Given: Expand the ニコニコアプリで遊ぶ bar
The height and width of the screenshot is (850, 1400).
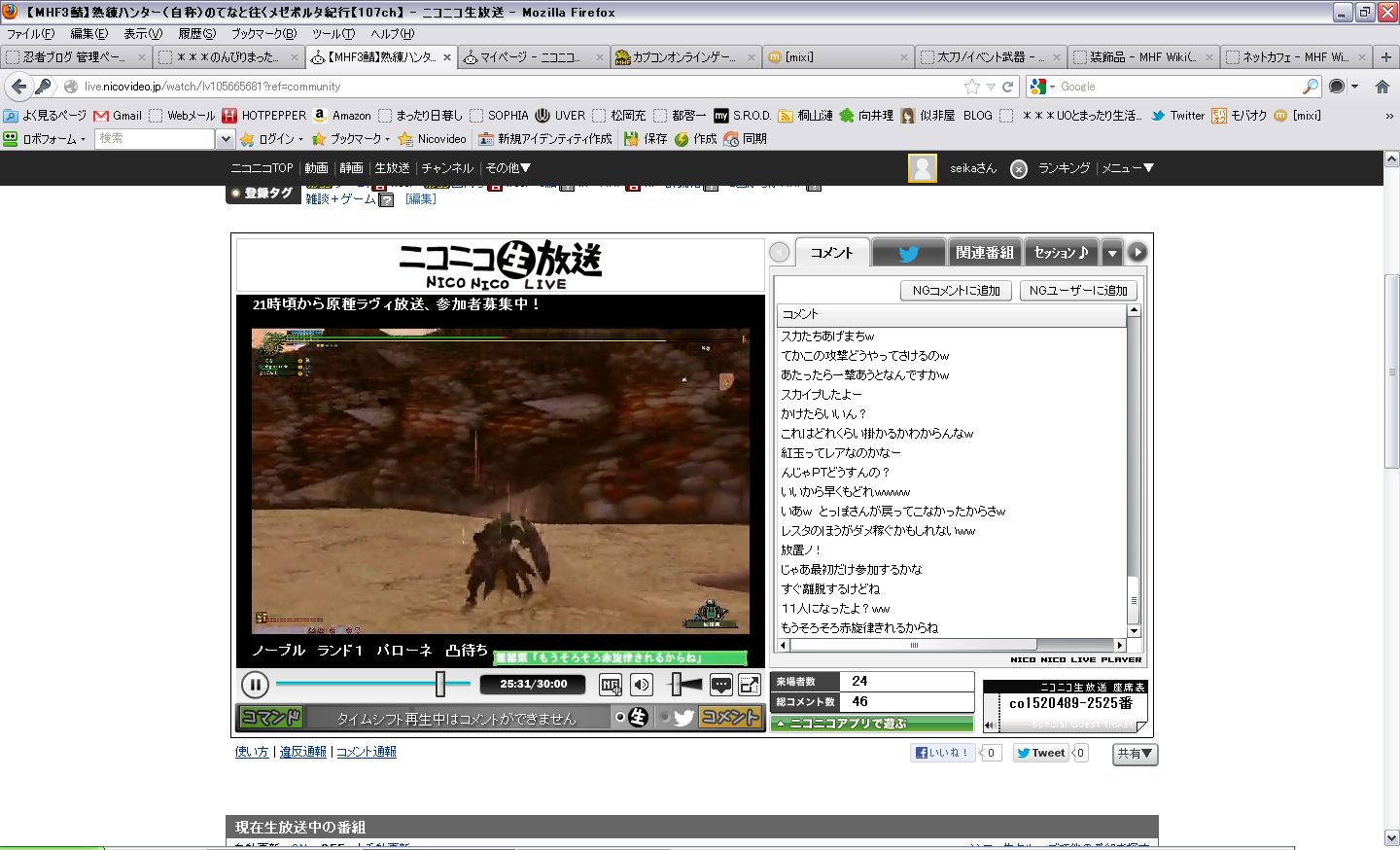Looking at the screenshot, I should 872,724.
